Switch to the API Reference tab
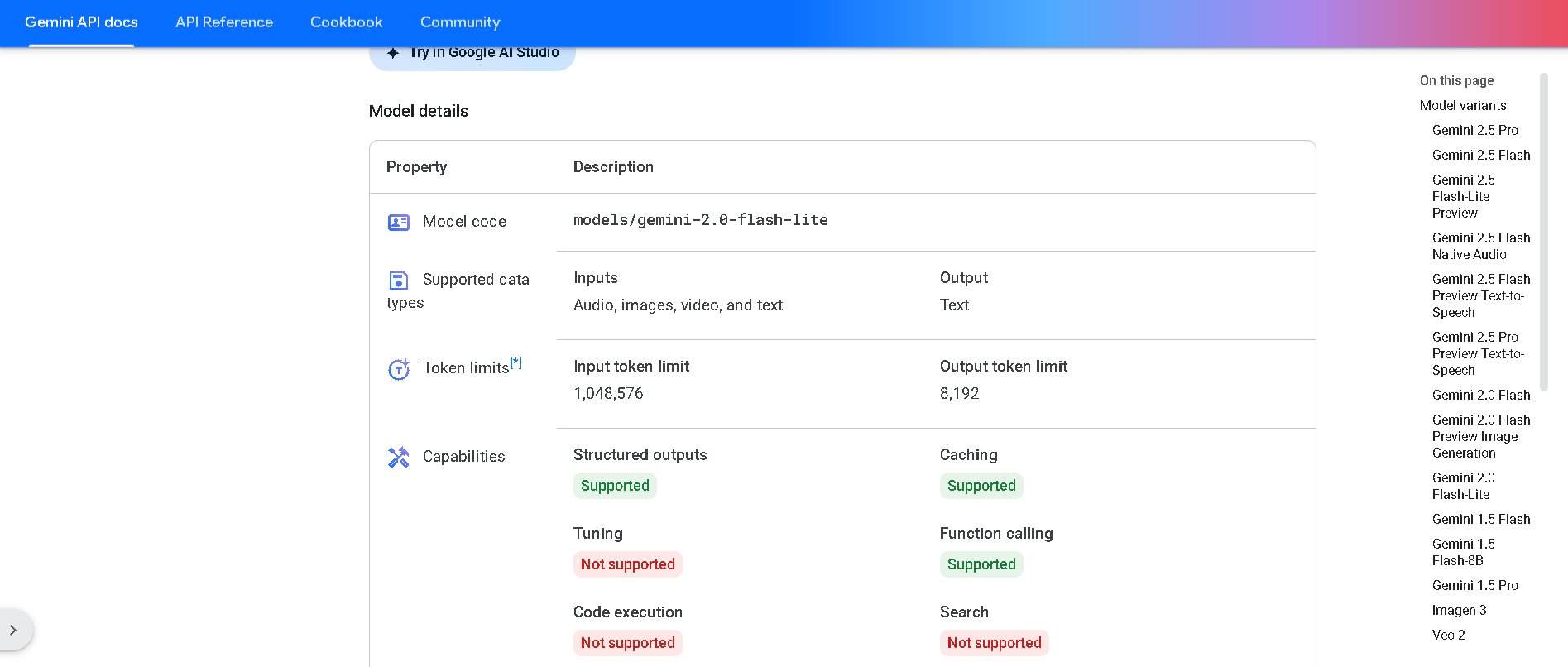 tap(224, 22)
